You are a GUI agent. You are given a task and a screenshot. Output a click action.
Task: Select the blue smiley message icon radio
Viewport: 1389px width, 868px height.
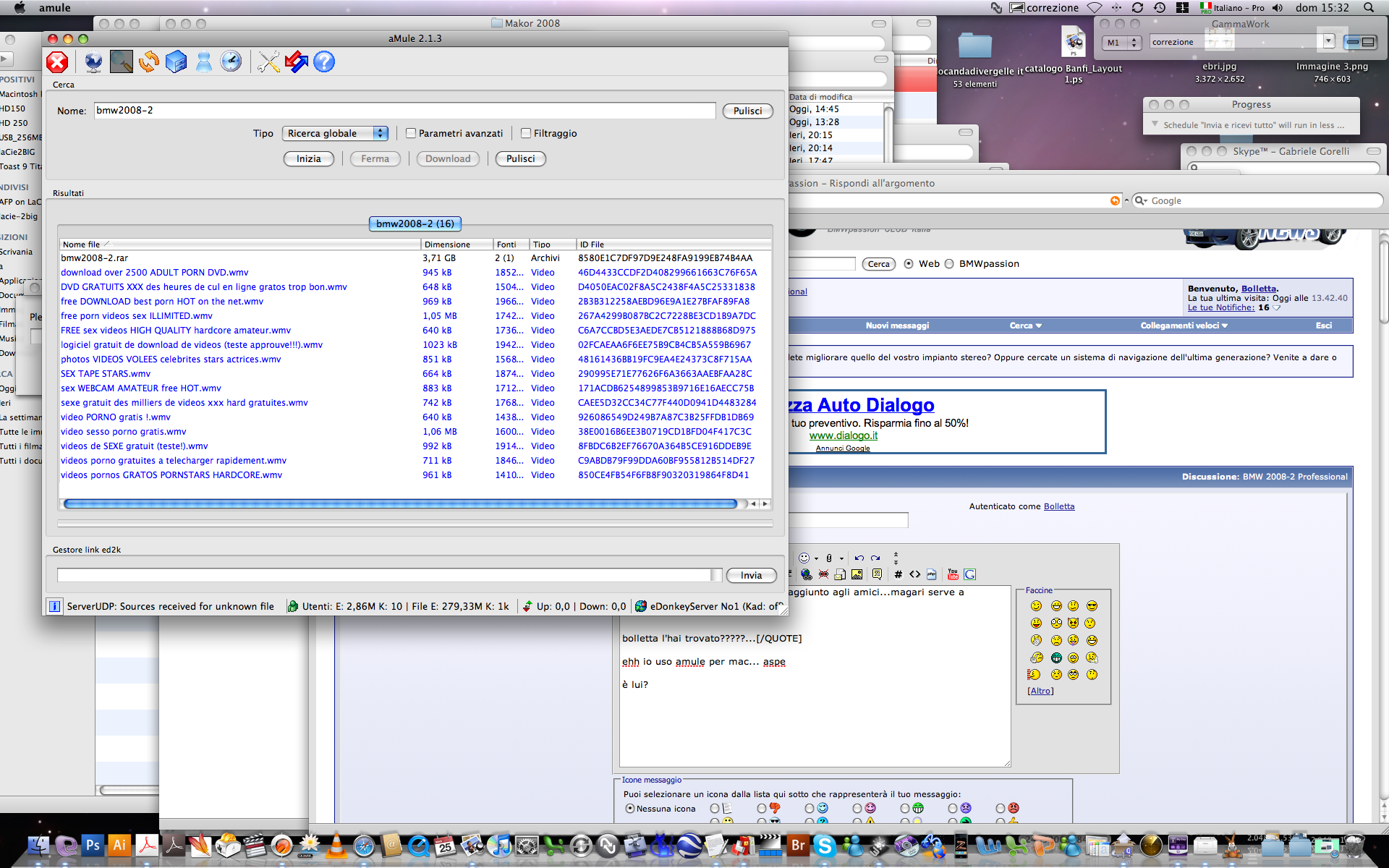[x=810, y=809]
